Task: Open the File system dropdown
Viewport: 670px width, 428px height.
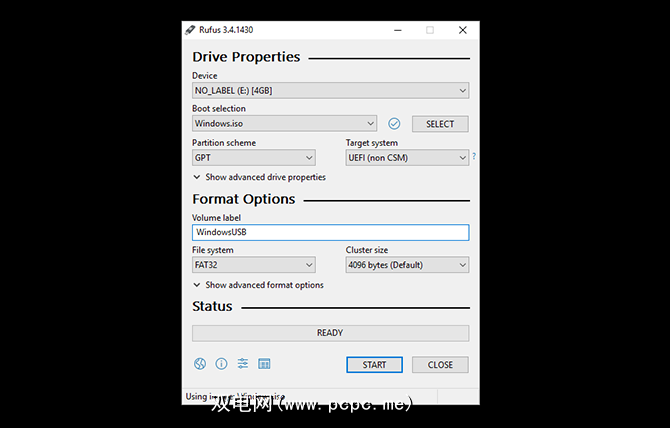Action: [x=254, y=265]
